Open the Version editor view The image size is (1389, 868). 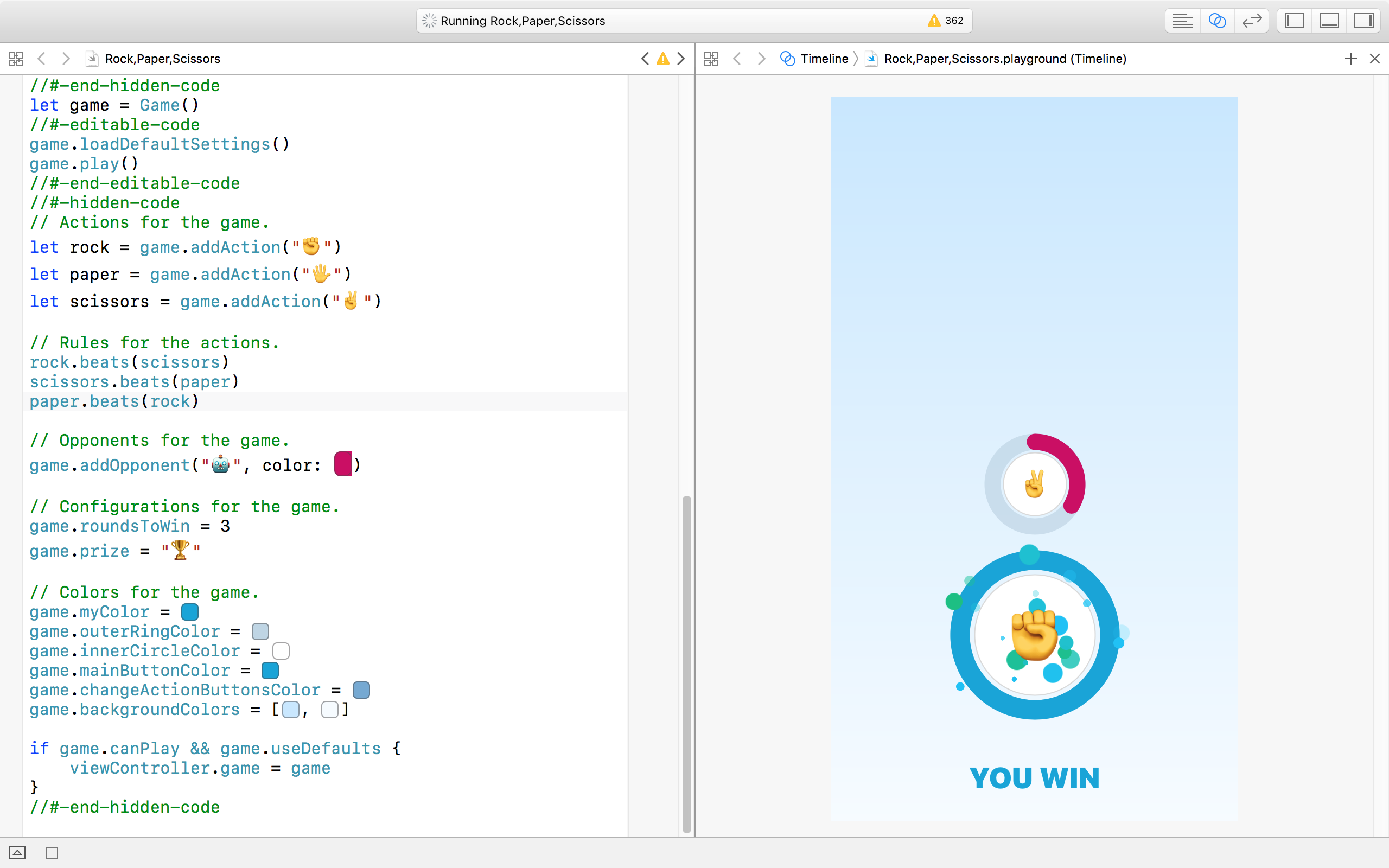pyautogui.click(x=1251, y=21)
